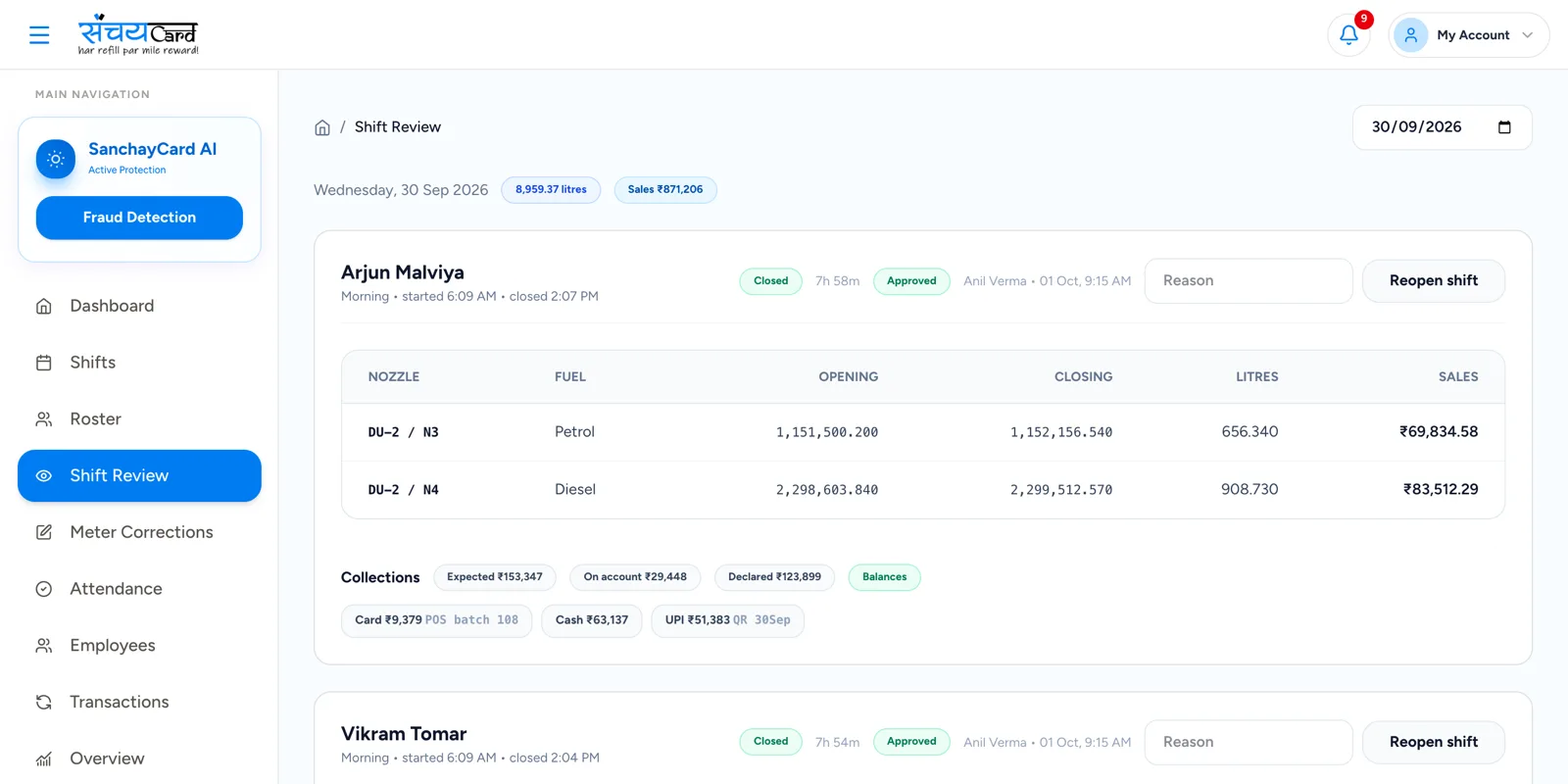Click the user avatar icon
The image size is (1568, 784).
tap(1410, 35)
